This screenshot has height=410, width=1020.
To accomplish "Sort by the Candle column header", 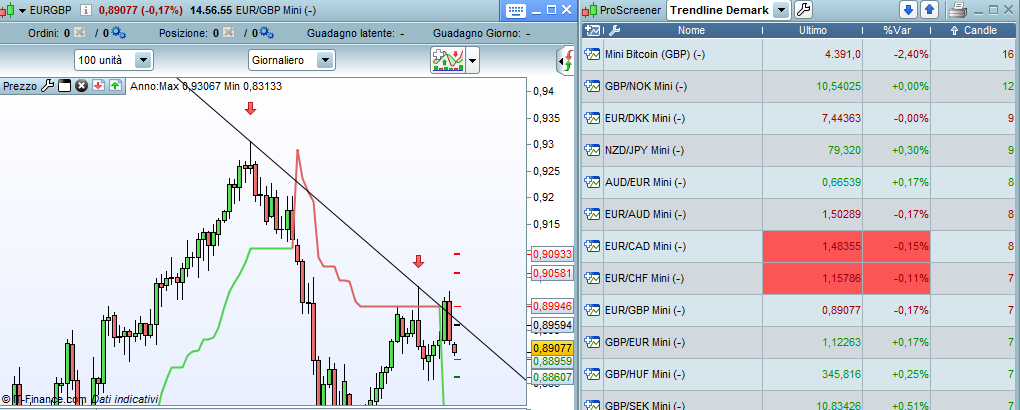I will [x=974, y=30].
